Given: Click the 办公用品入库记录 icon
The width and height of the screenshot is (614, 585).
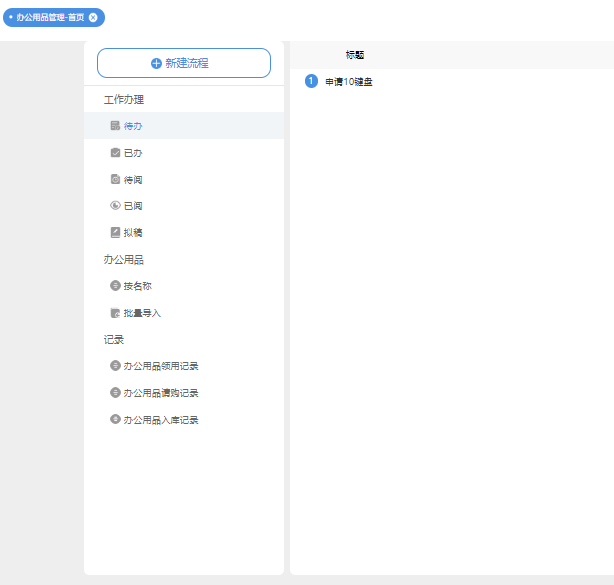Looking at the screenshot, I should [x=115, y=419].
